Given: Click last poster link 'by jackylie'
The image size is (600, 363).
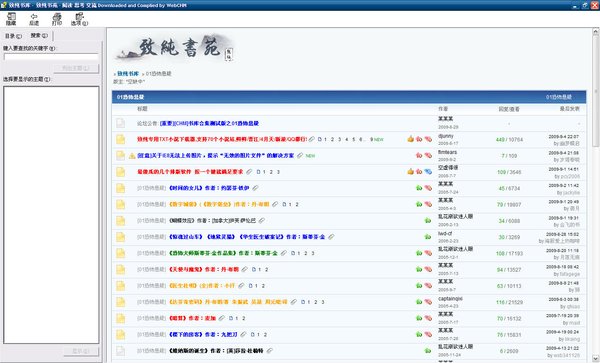Looking at the screenshot, I should point(568,192).
